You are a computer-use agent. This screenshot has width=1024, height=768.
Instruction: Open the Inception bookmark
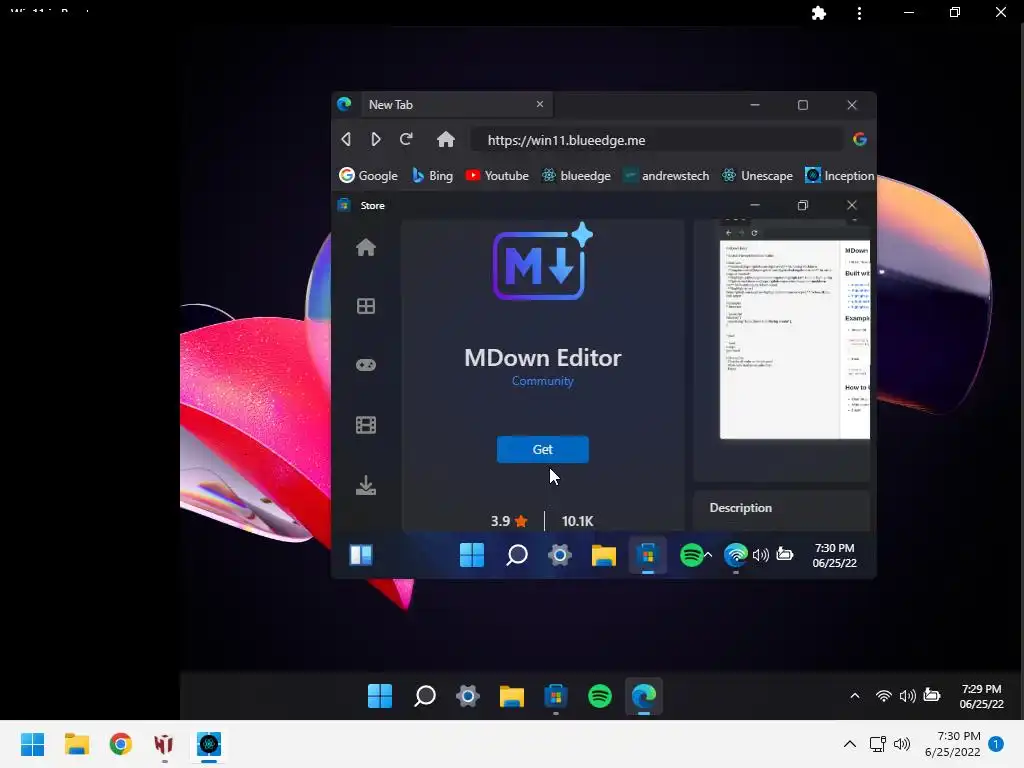pyautogui.click(x=840, y=176)
